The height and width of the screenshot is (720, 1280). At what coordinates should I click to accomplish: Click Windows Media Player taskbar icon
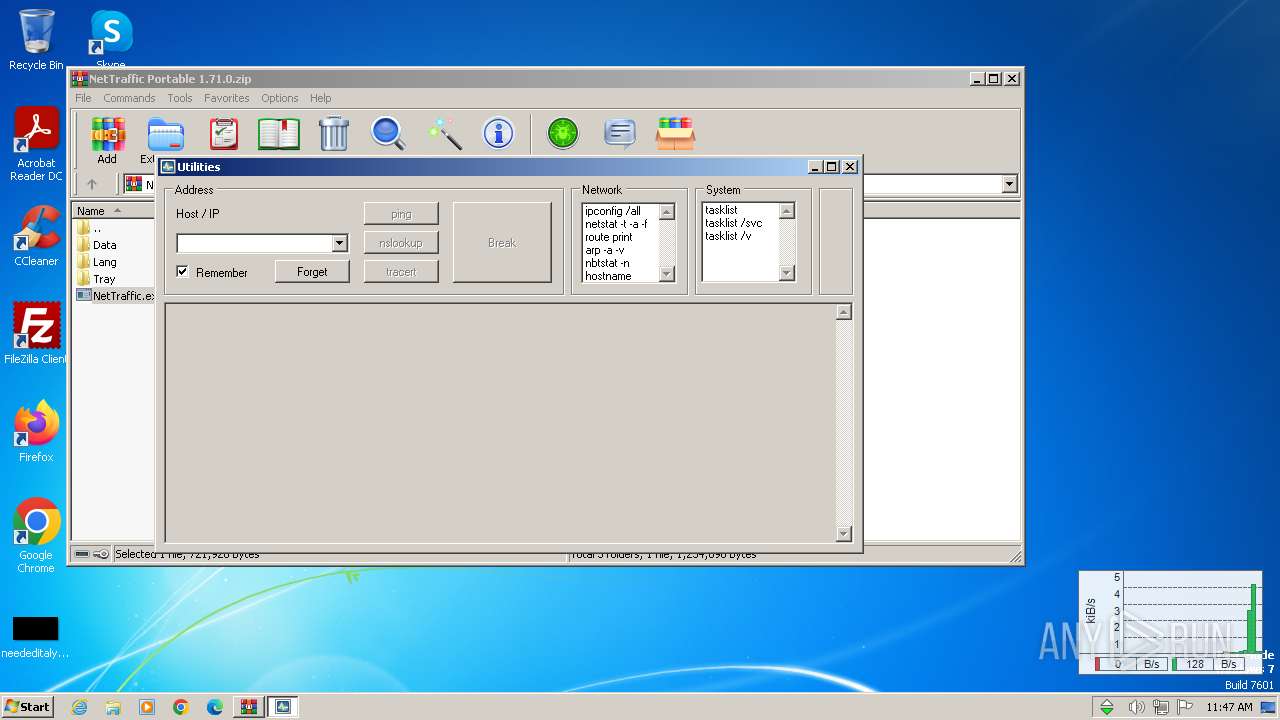point(147,707)
